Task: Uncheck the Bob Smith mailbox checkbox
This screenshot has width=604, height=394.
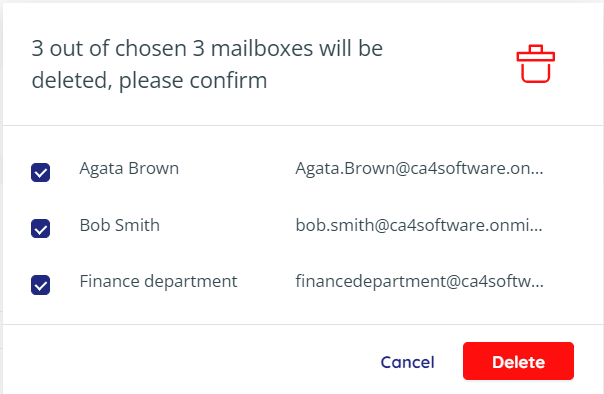Action: point(40,228)
